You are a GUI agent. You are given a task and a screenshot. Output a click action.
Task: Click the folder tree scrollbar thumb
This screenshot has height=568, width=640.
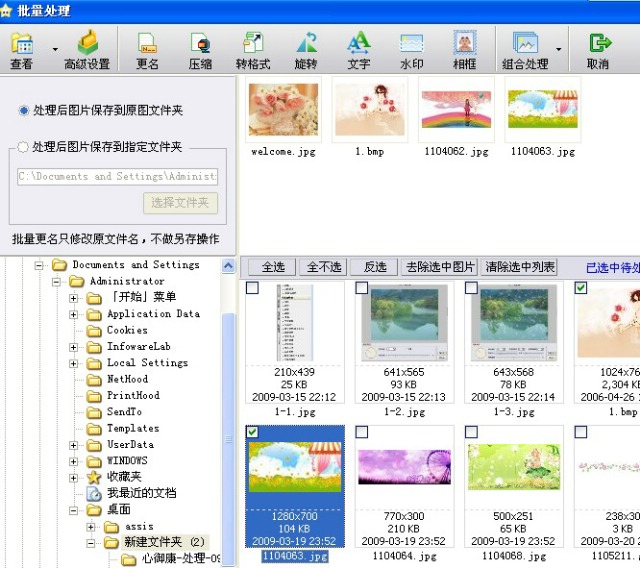229,439
